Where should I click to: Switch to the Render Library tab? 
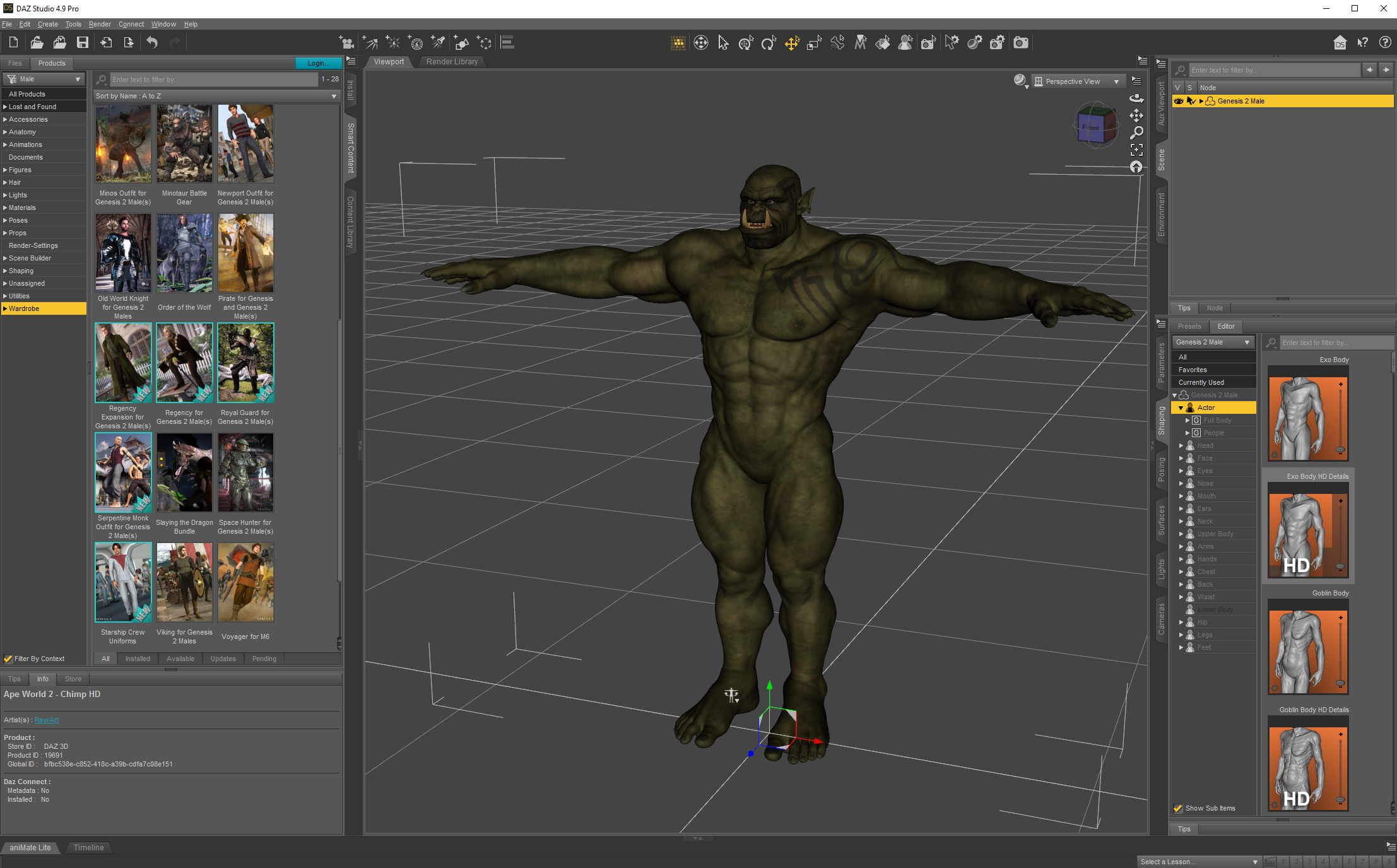click(x=452, y=62)
